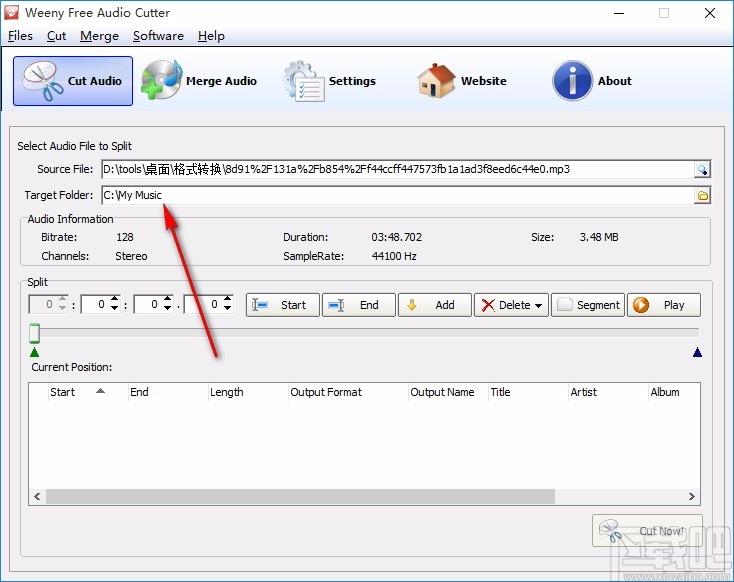Click the sample rate 44100 Hz
This screenshot has height=582, width=734.
[x=394, y=256]
